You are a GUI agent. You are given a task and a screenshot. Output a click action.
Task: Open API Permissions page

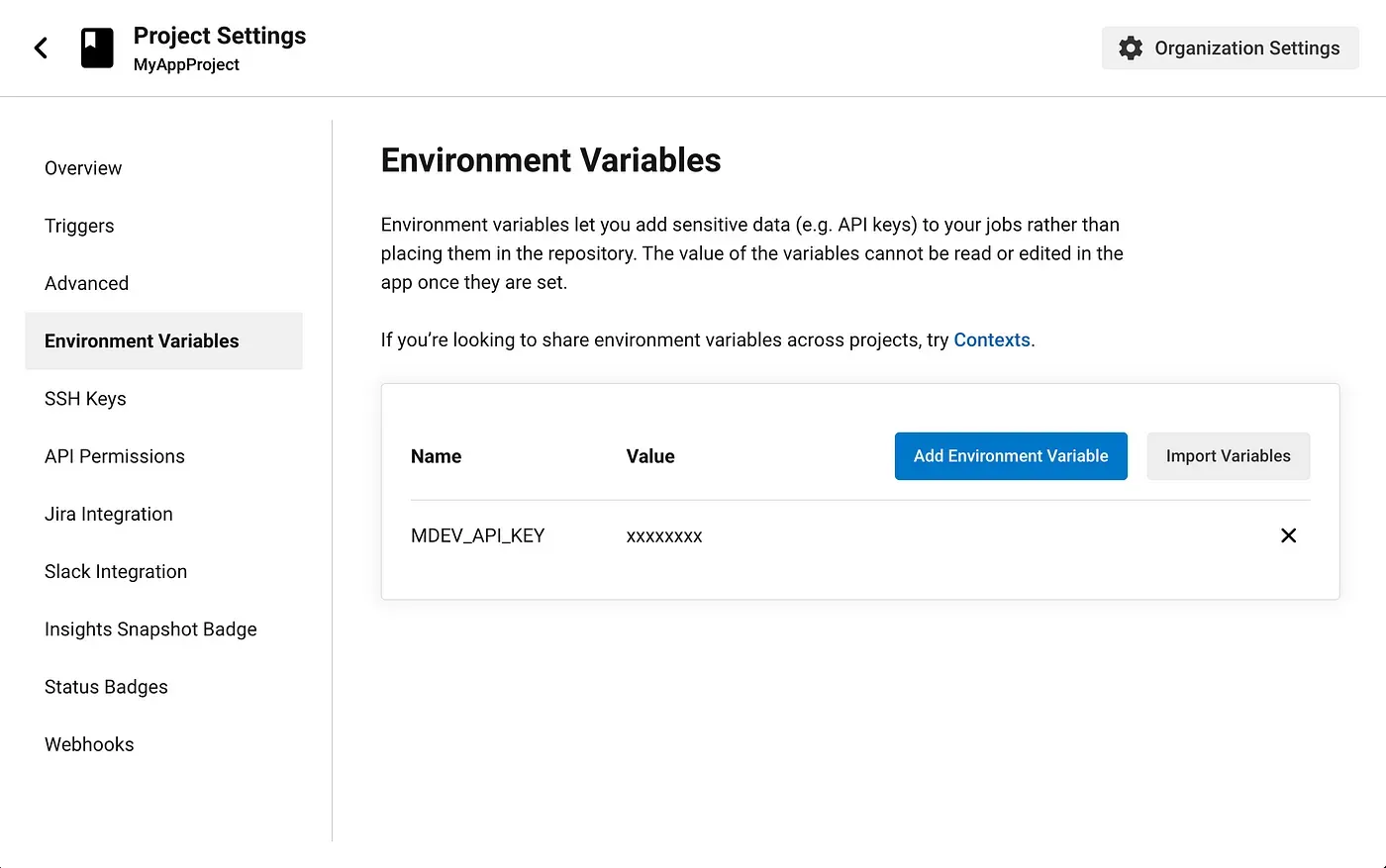pos(115,456)
